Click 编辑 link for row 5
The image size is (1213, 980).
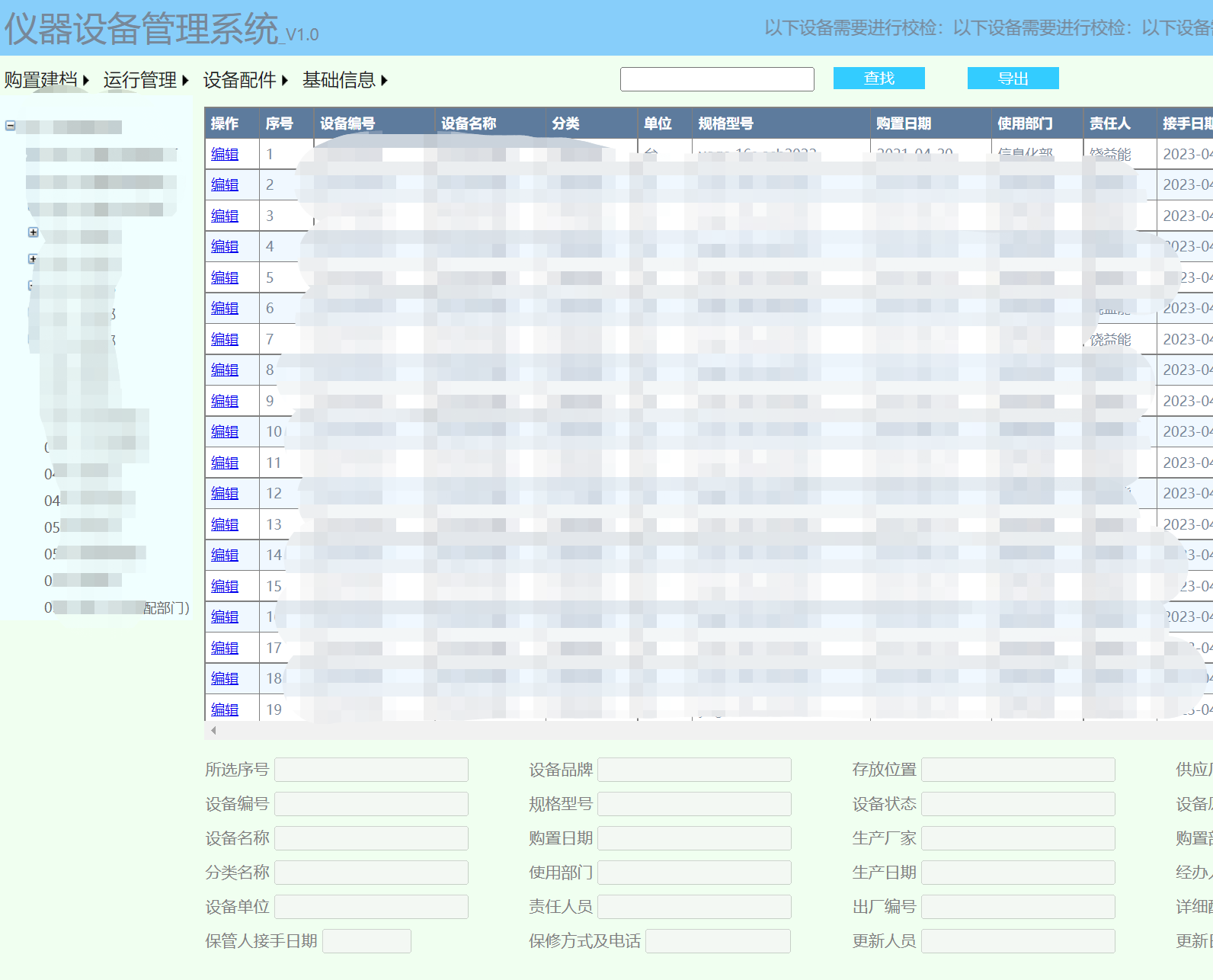[x=225, y=277]
